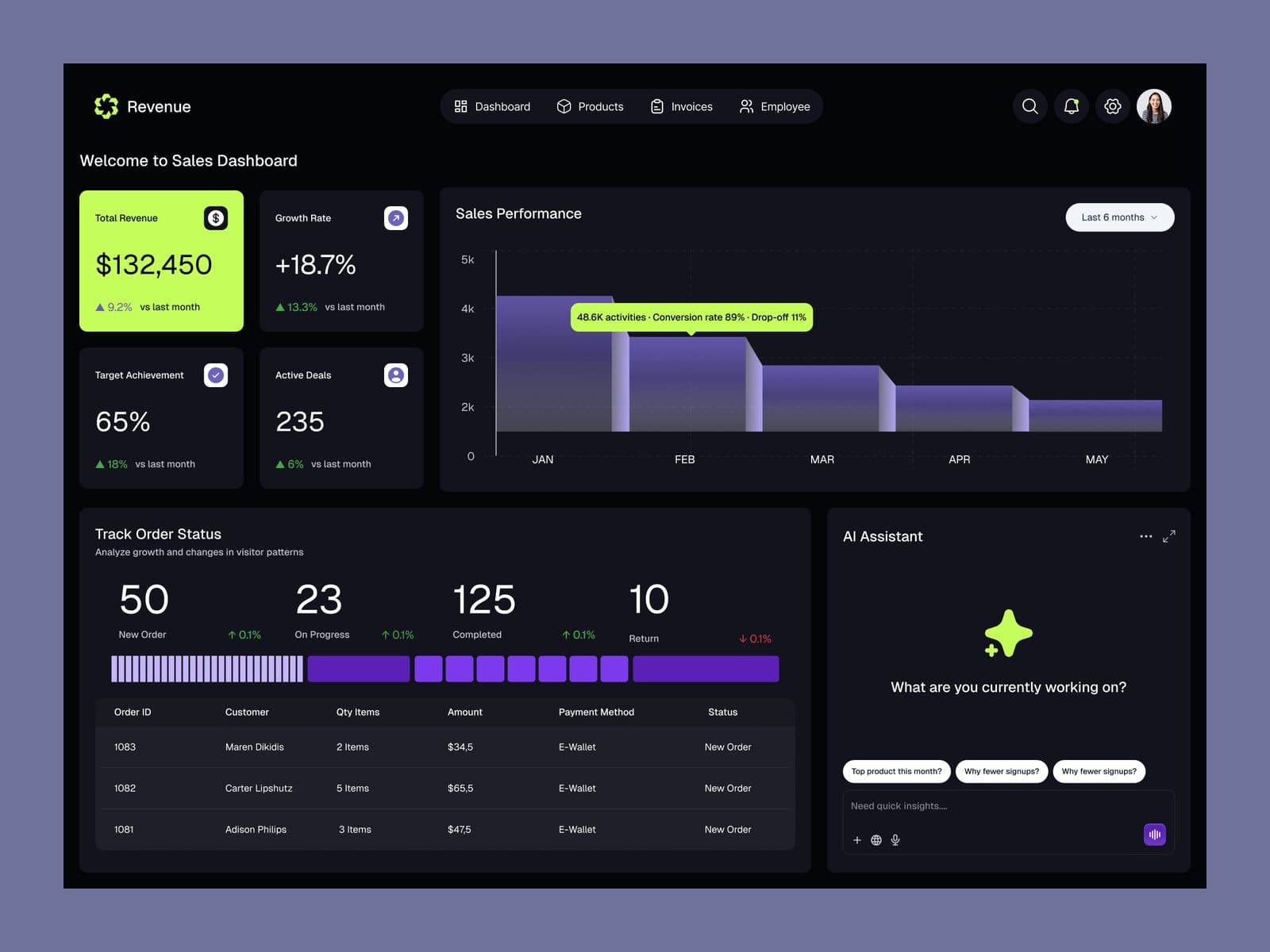Click the middle Why fewer signups? suggestion
This screenshot has height=952, width=1270.
[1002, 771]
